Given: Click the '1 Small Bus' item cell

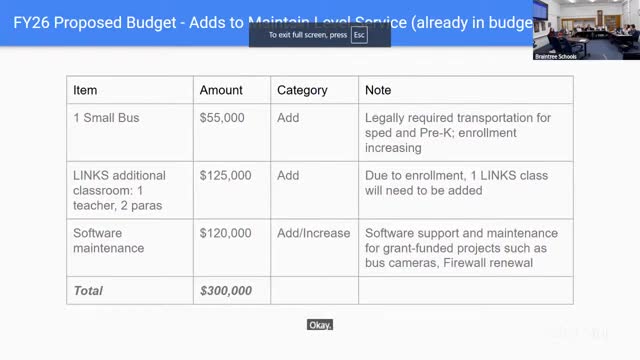Looking at the screenshot, I should (x=130, y=133).
